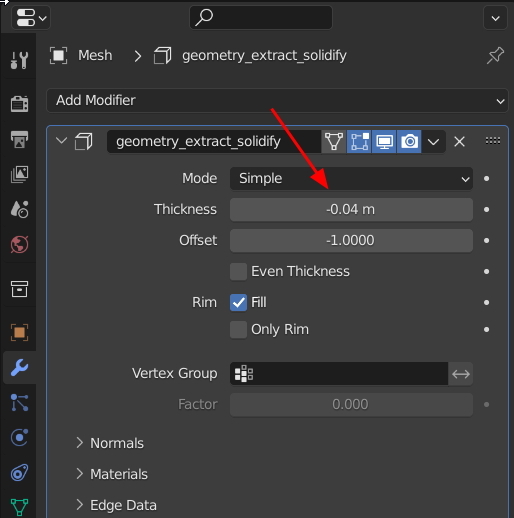Toggle modifier display in render

tap(409, 142)
